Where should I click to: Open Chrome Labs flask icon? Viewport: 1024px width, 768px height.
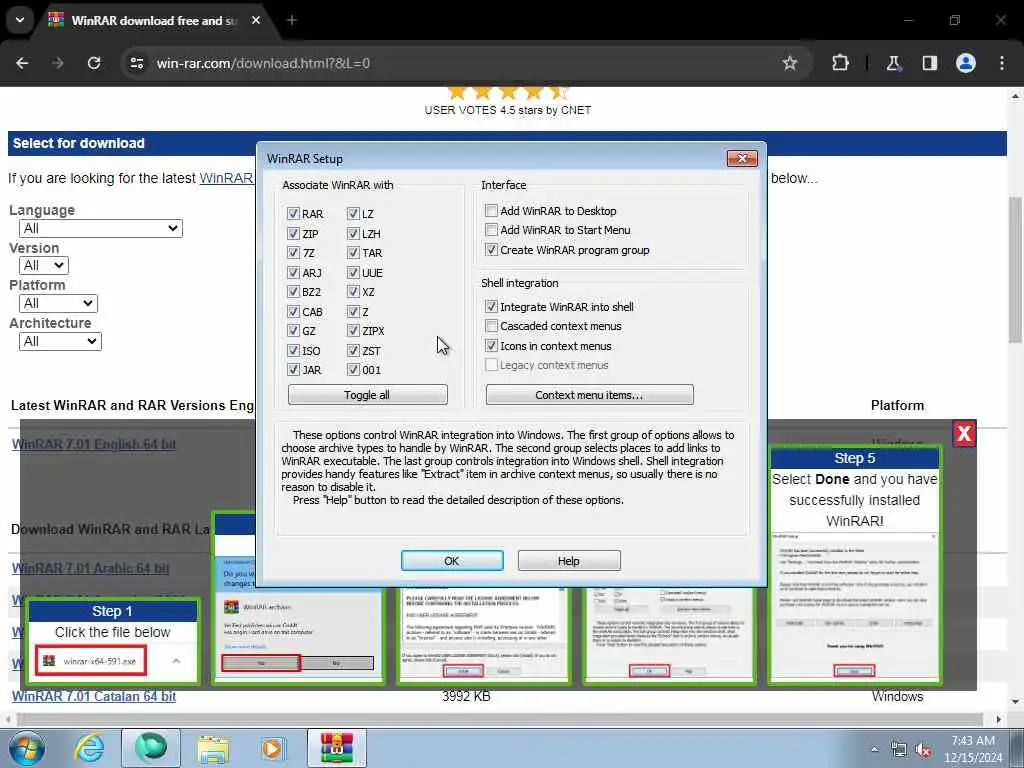point(893,63)
